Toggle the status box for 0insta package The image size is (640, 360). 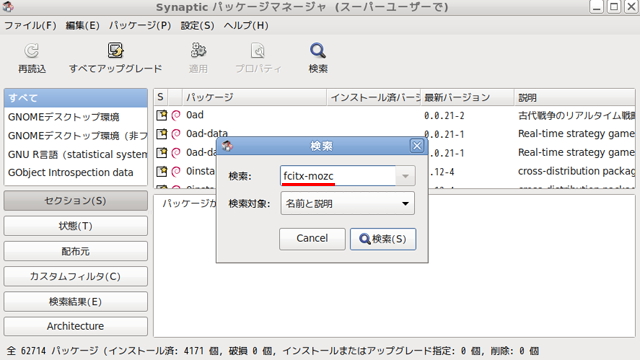(x=162, y=171)
